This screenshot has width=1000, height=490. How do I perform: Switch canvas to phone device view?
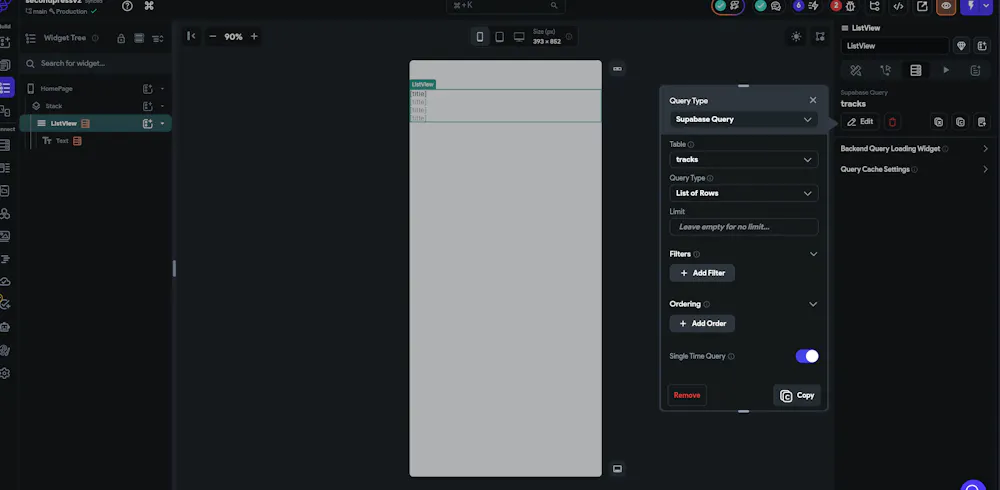[480, 37]
